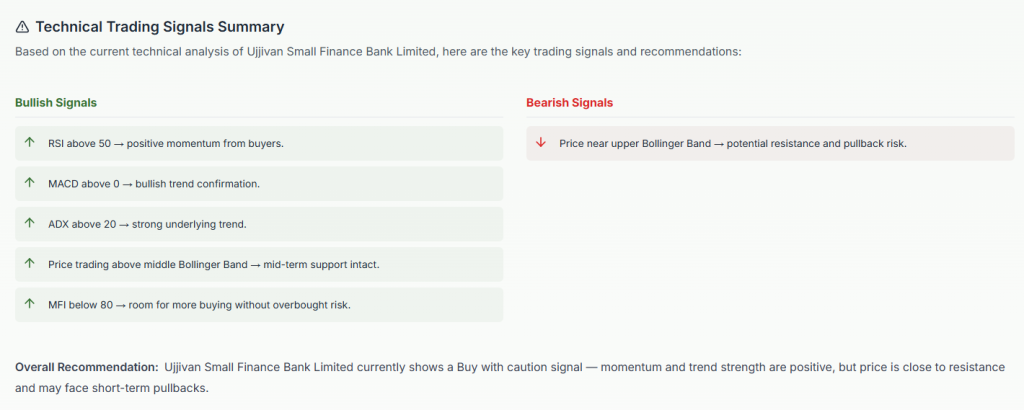The image size is (1024, 410).
Task: Click the up arrow next to MFI below 80
Action: (30, 304)
